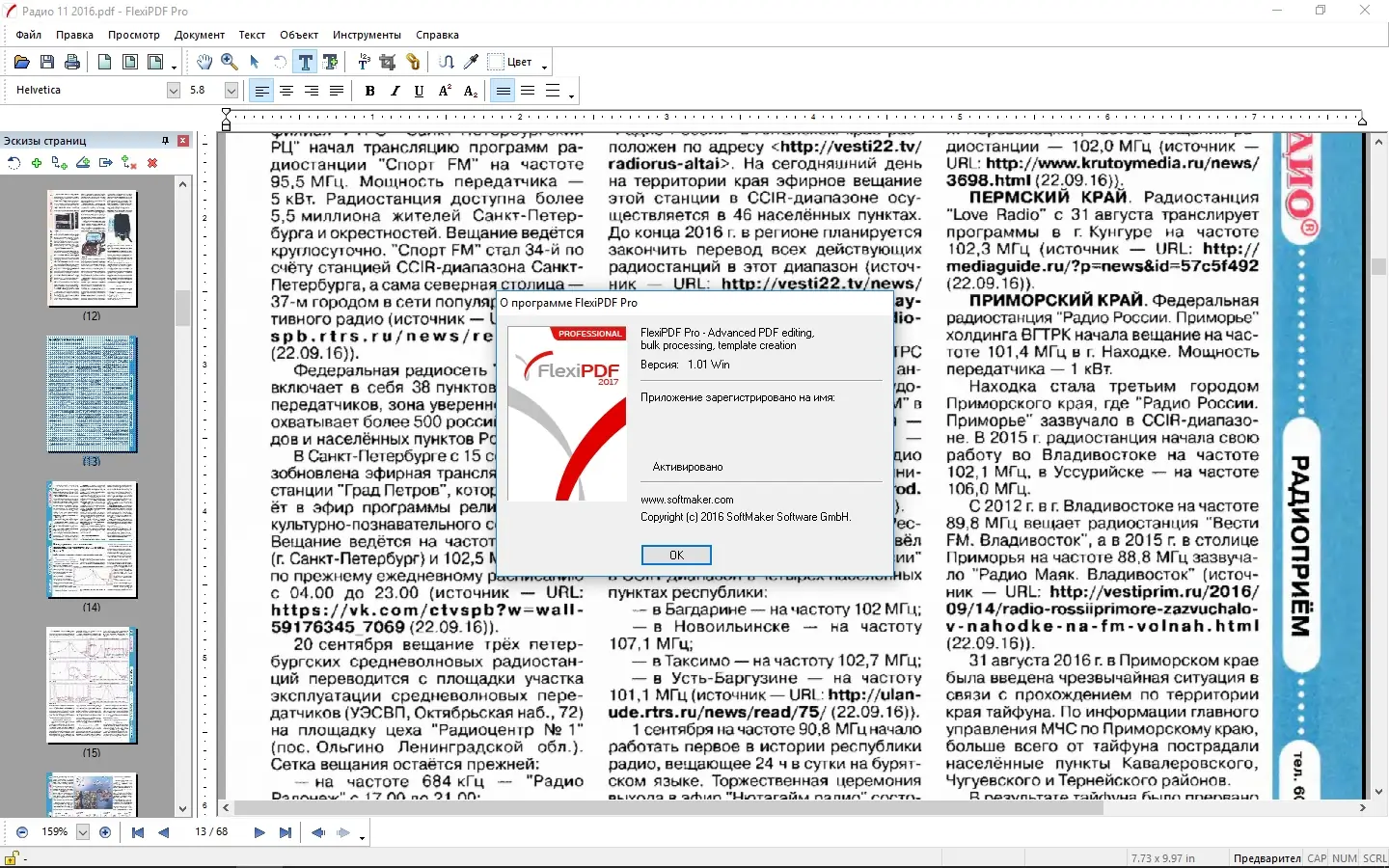Toggle italic formatting
This screenshot has height=868, width=1389.
click(395, 91)
